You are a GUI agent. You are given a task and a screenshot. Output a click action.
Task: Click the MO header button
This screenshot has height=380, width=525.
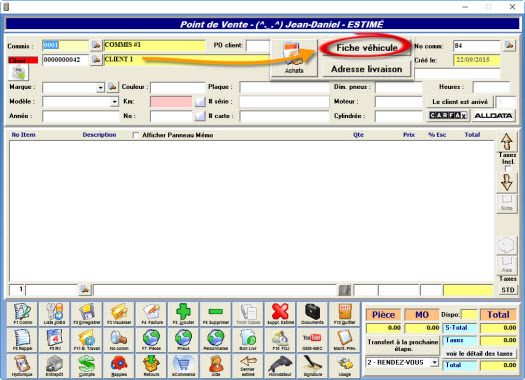point(422,315)
